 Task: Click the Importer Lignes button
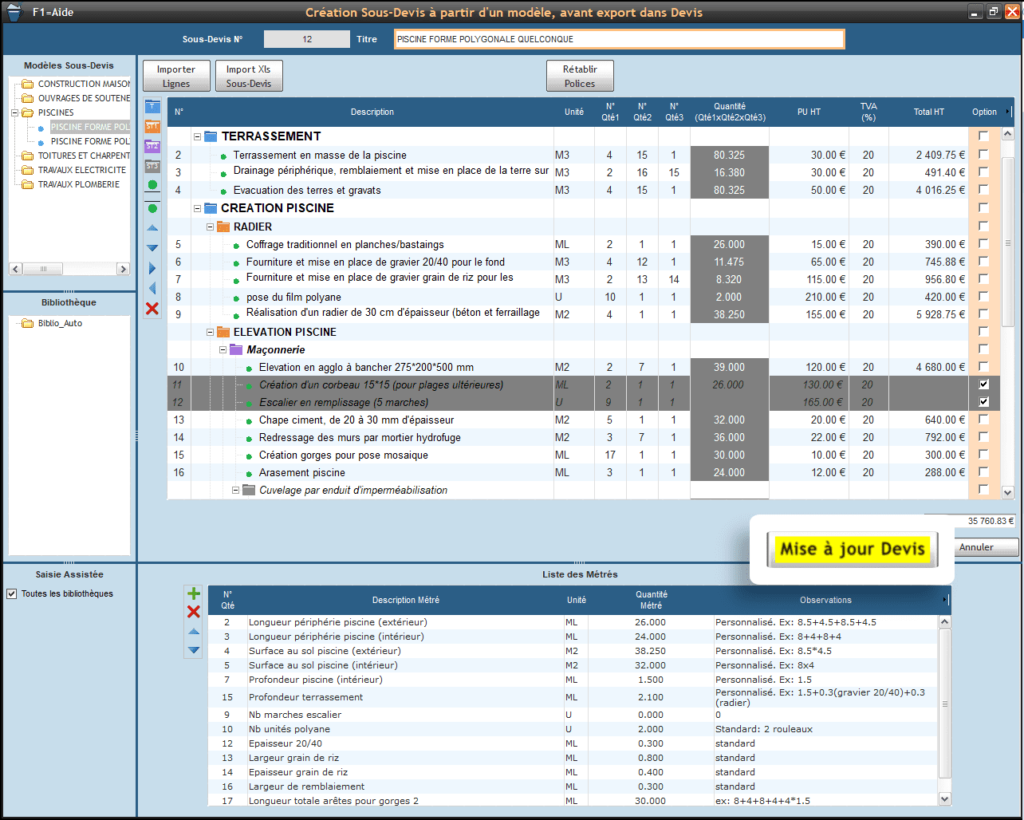click(176, 76)
